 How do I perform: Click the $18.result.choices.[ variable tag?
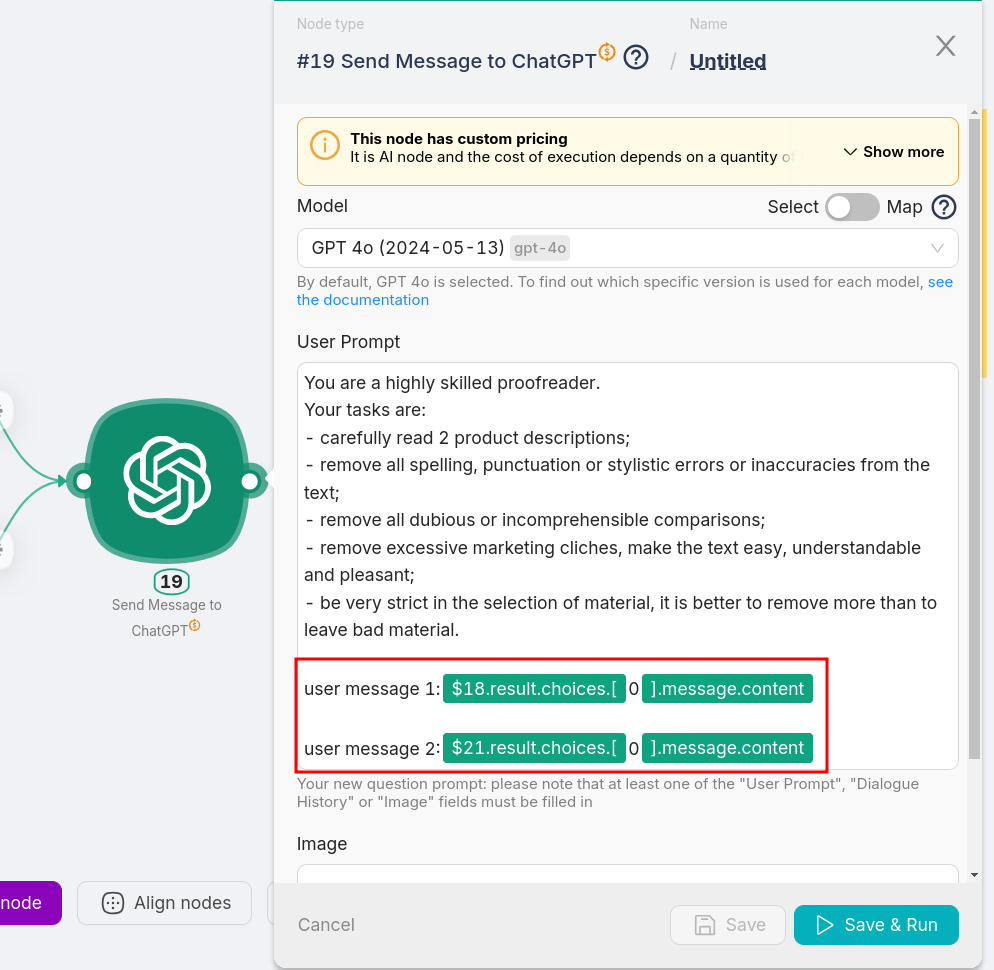pos(534,689)
